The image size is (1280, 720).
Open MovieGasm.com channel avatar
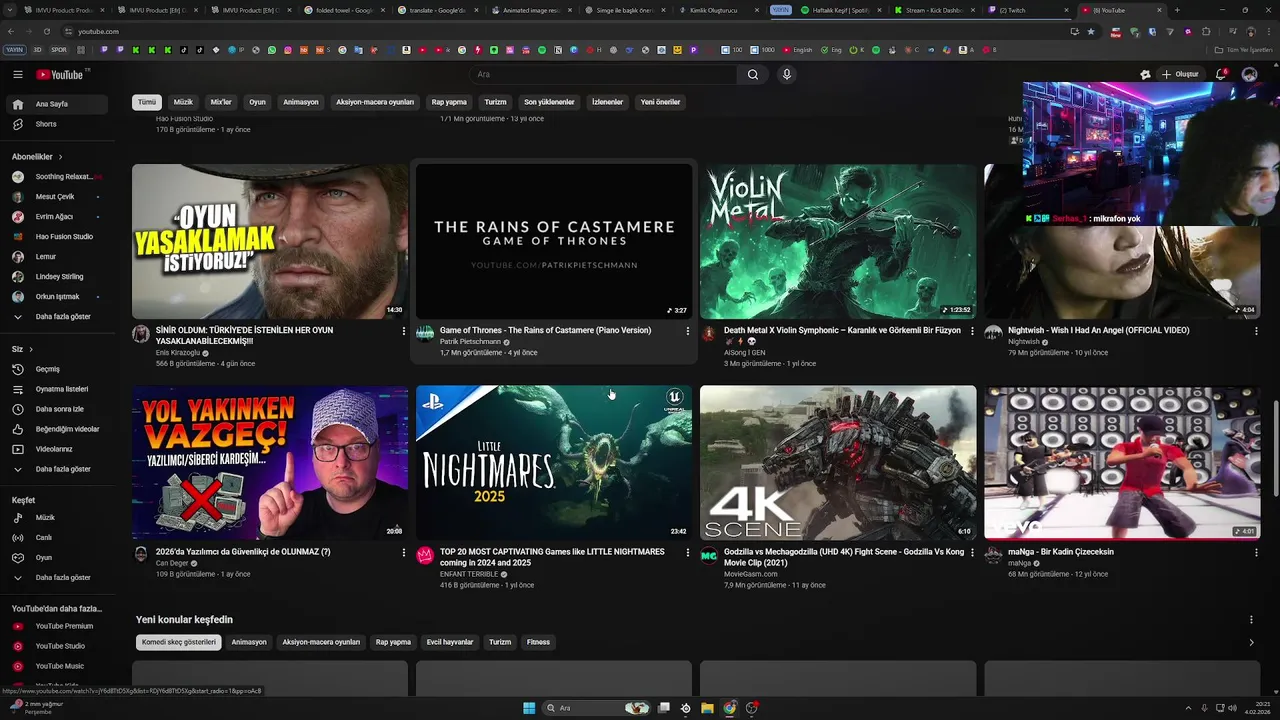click(x=709, y=556)
